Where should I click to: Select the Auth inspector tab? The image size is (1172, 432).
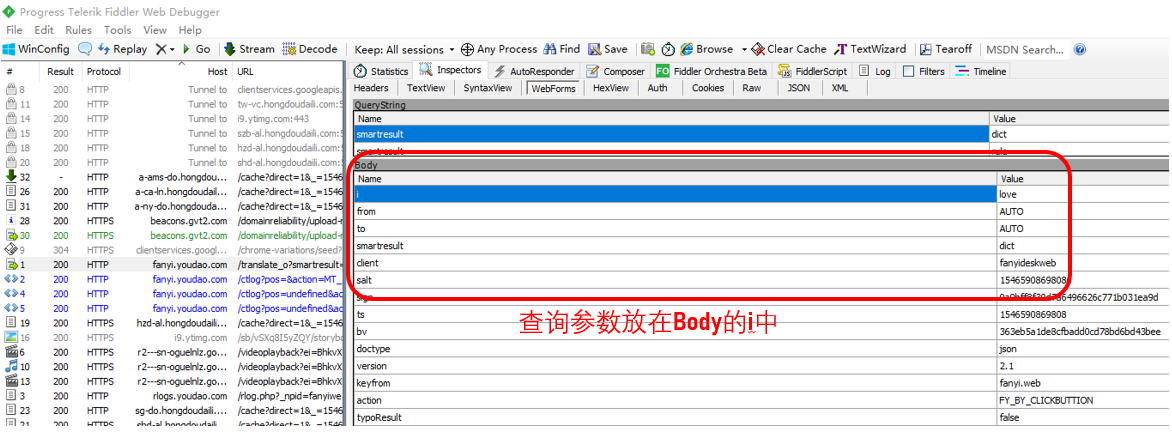tap(658, 87)
